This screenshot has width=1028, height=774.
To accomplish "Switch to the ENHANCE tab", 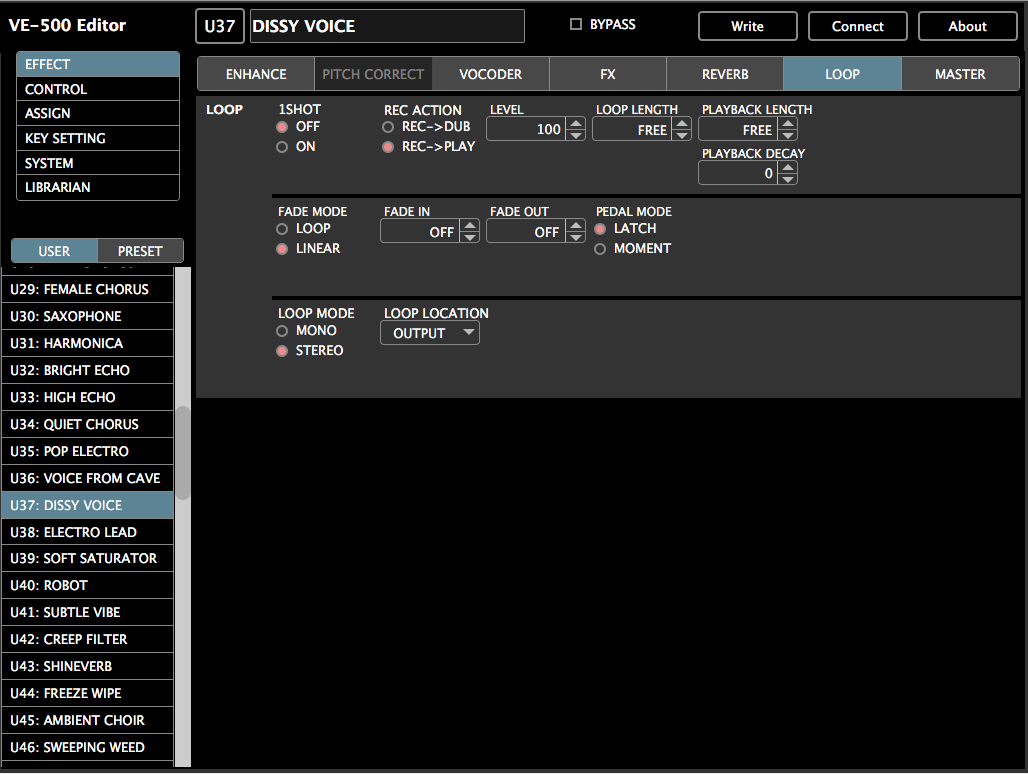I will (256, 74).
